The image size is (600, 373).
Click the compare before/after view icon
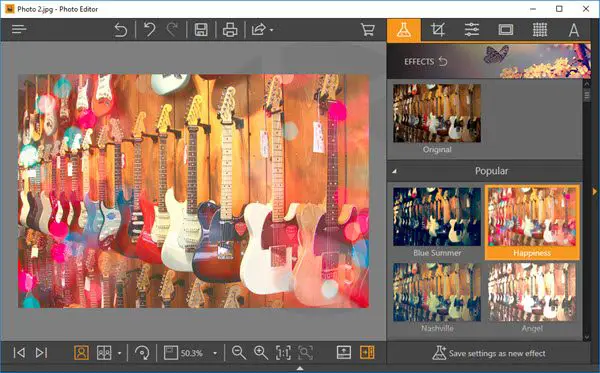point(104,353)
